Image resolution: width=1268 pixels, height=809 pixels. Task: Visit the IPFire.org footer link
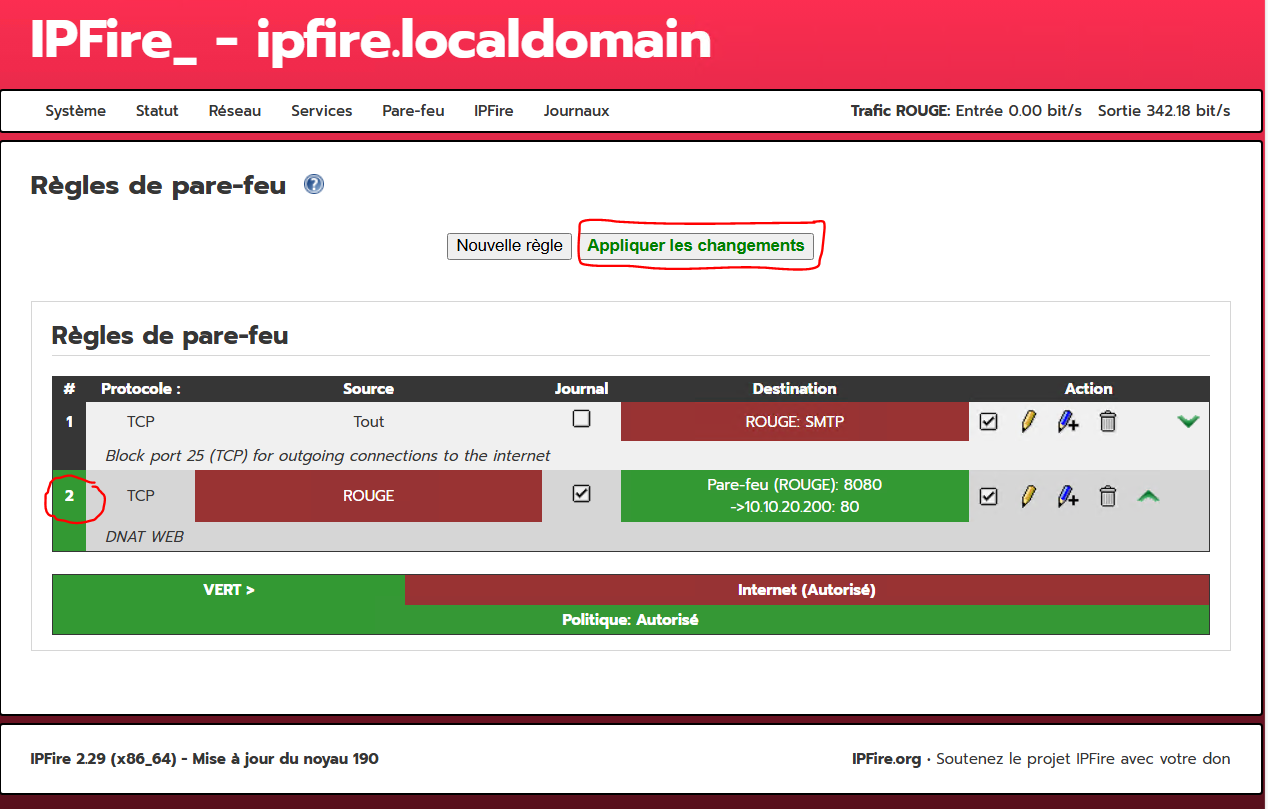pyautogui.click(x=886, y=759)
